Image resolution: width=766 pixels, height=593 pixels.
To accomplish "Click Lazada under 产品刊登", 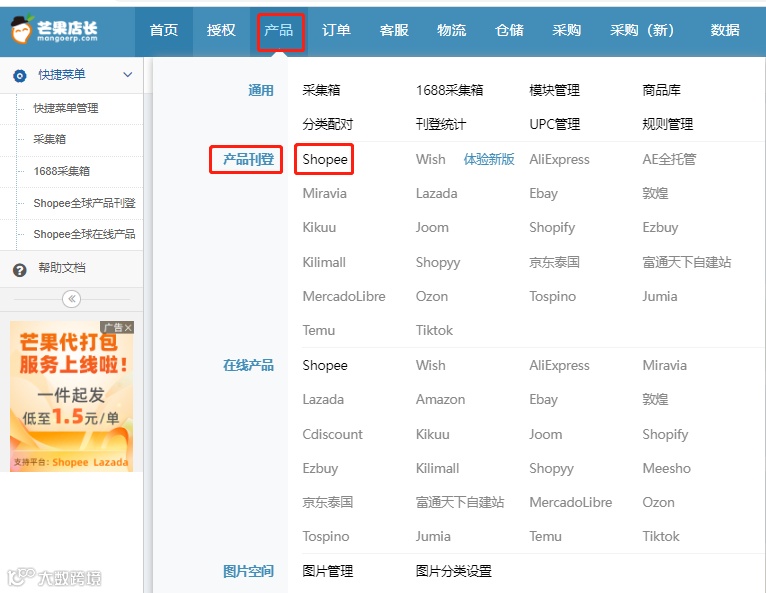I will 436,193.
